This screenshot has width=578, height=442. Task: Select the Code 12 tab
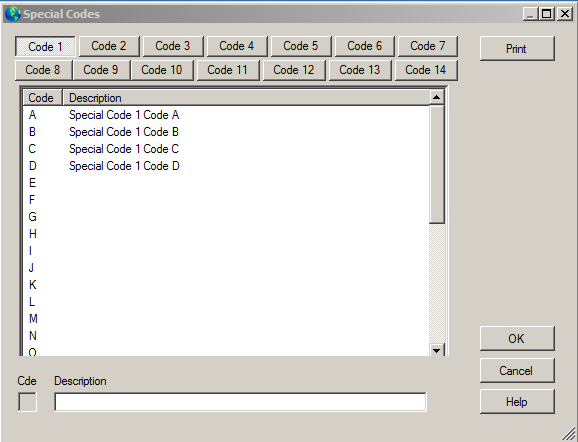[x=294, y=70]
